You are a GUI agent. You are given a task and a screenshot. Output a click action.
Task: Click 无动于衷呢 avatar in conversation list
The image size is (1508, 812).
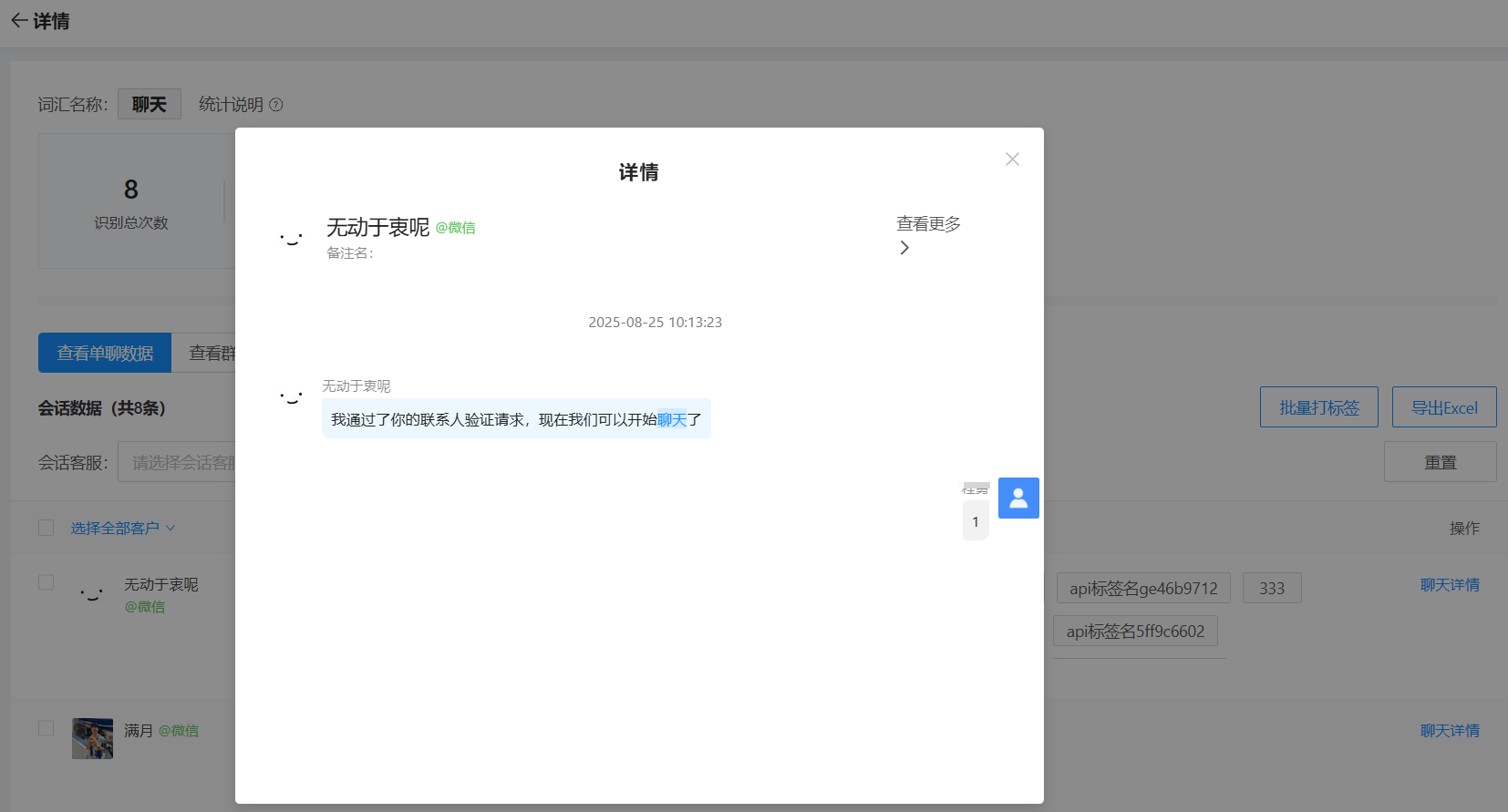(91, 594)
